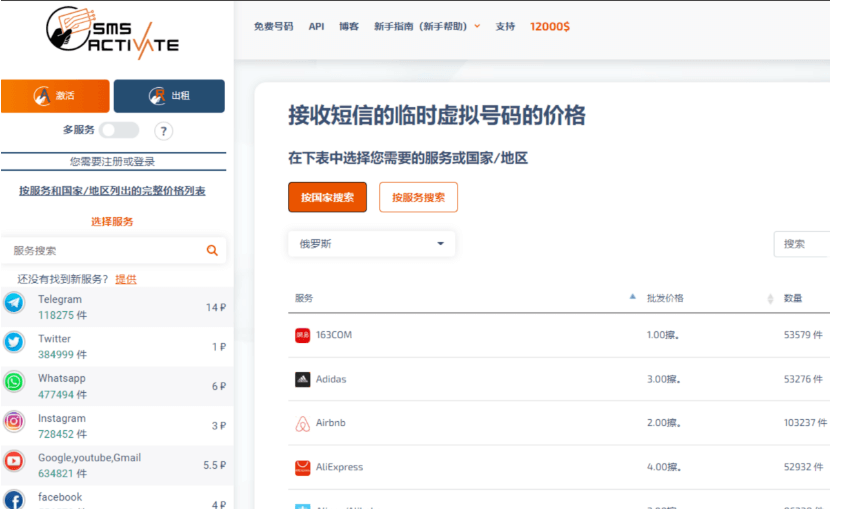Go to 免费号码 page
The height and width of the screenshot is (510, 851).
pos(273,27)
